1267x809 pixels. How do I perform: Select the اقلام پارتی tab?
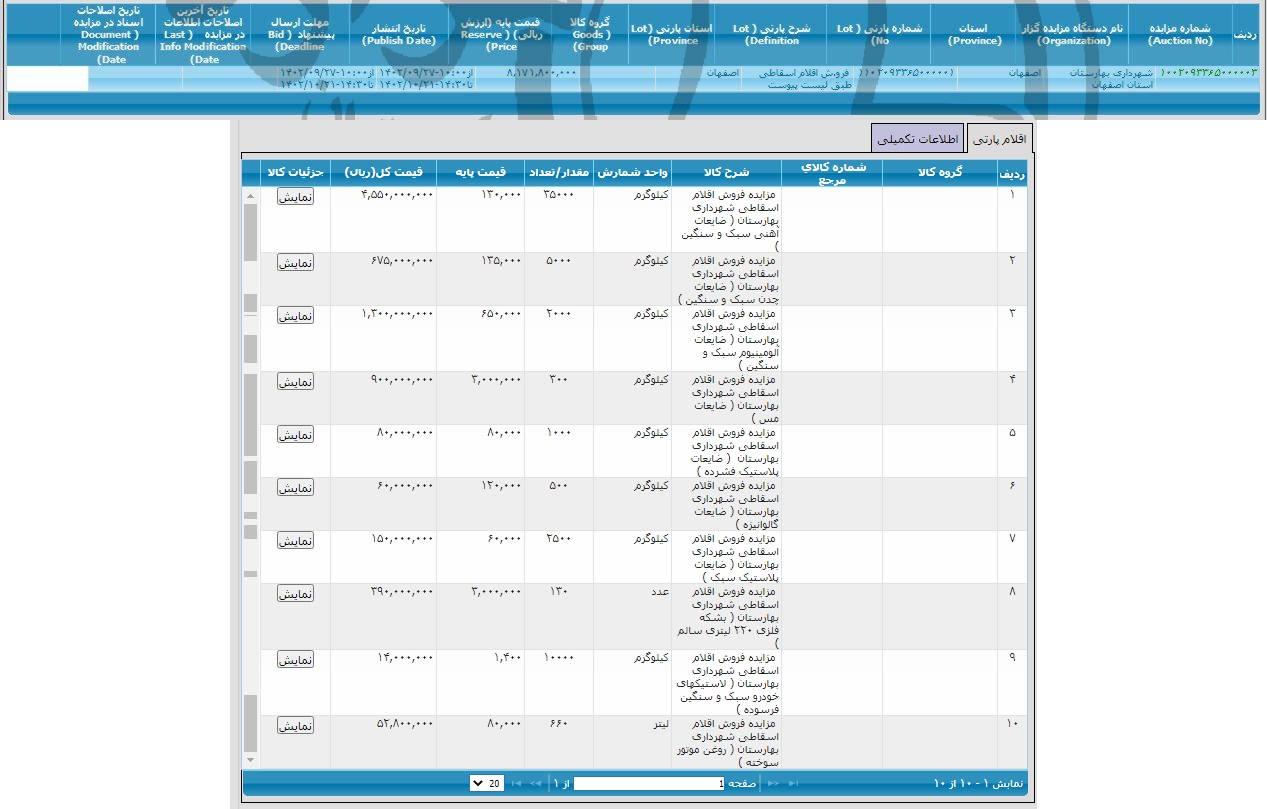click(x=999, y=137)
